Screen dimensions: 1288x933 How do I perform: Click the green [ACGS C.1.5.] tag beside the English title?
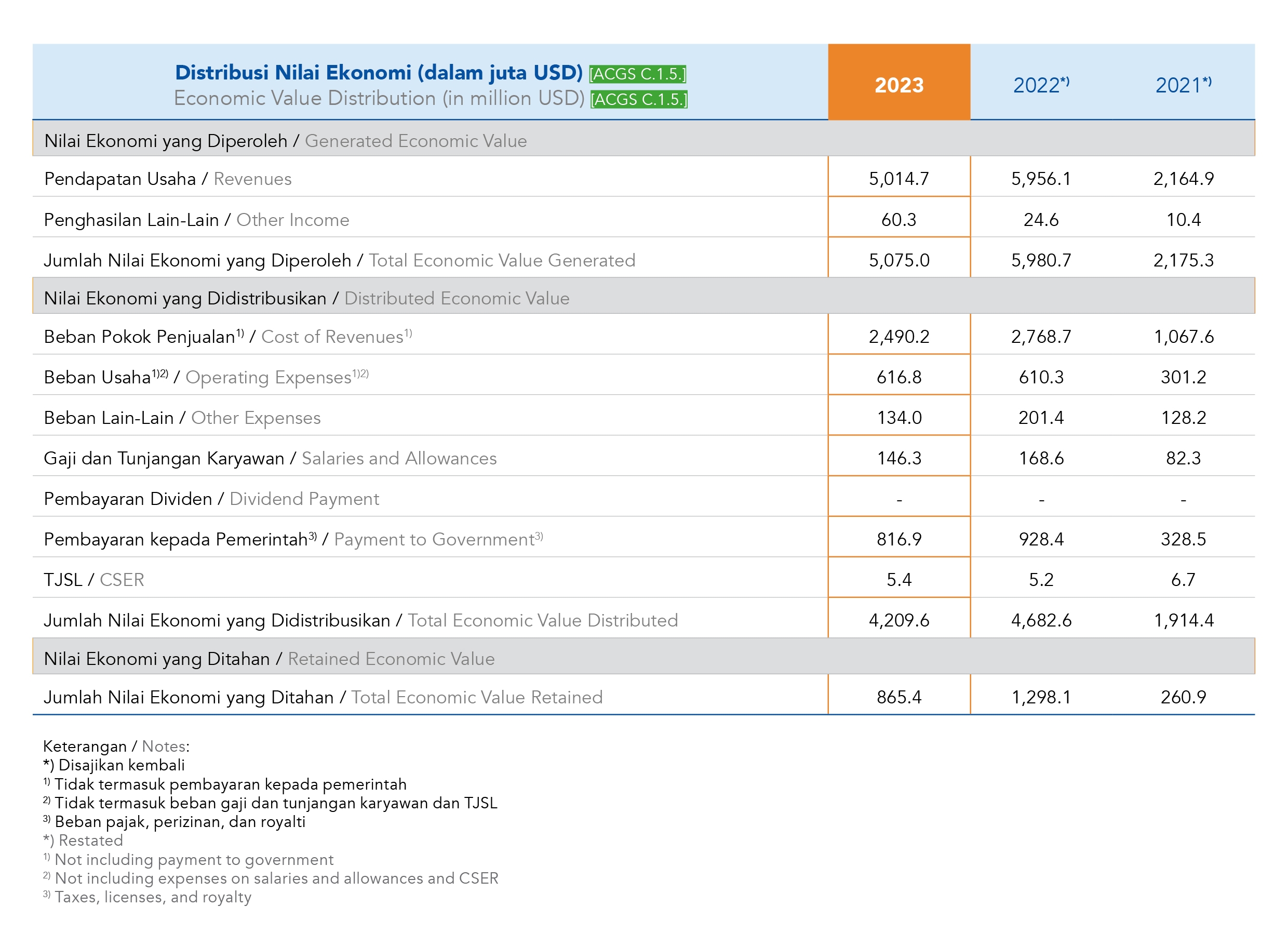(639, 99)
